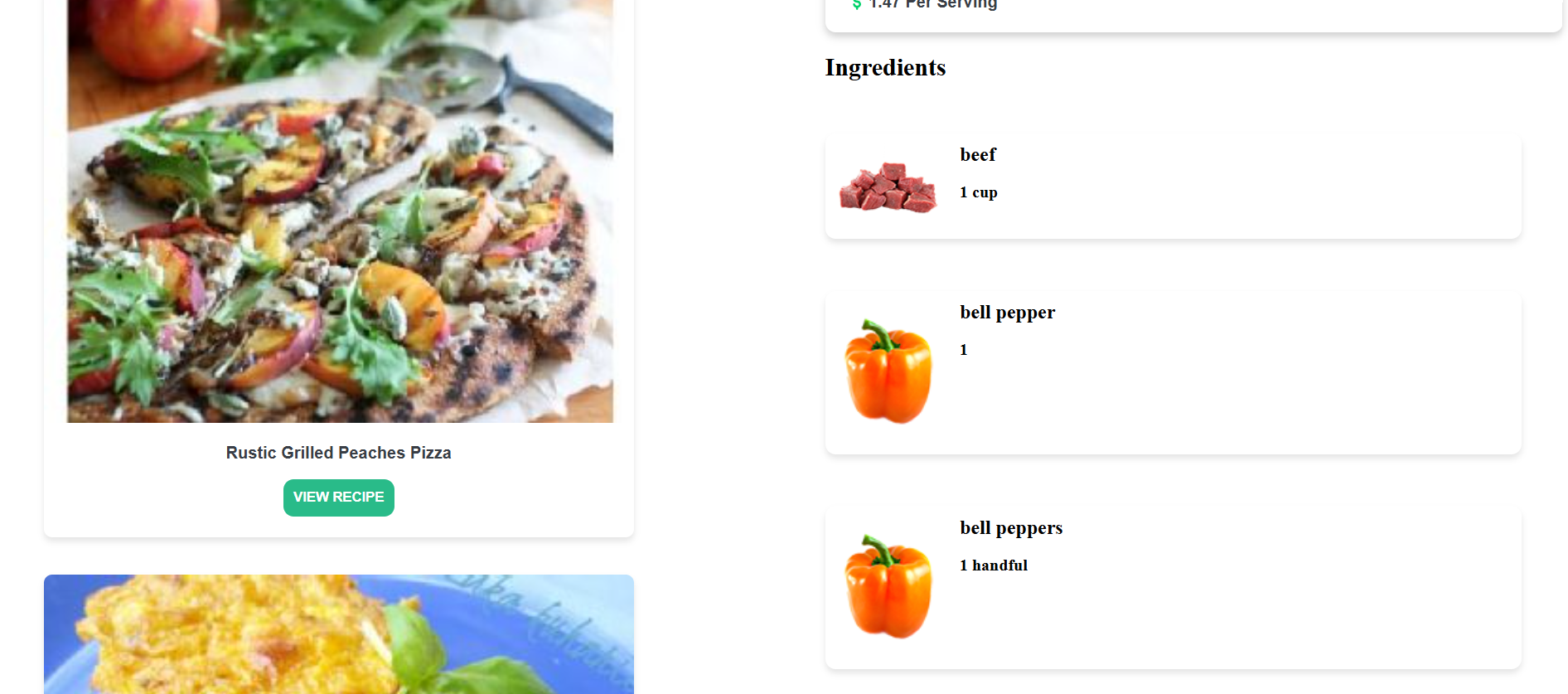
Task: Select the 'beef' ingredient name
Action: click(978, 155)
